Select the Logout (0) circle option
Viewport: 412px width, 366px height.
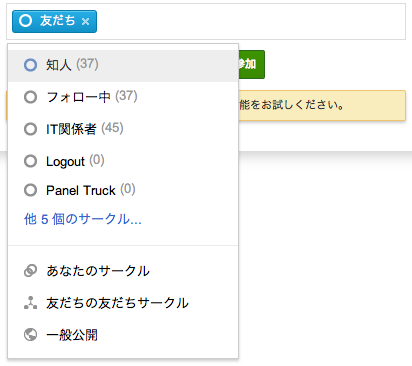[123, 161]
